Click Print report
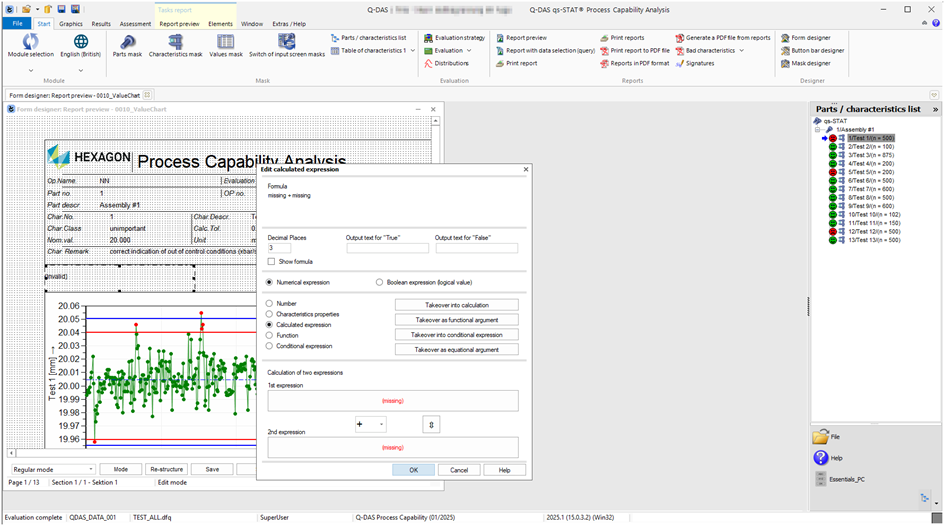This screenshot has height=526, width=945. pos(517,63)
